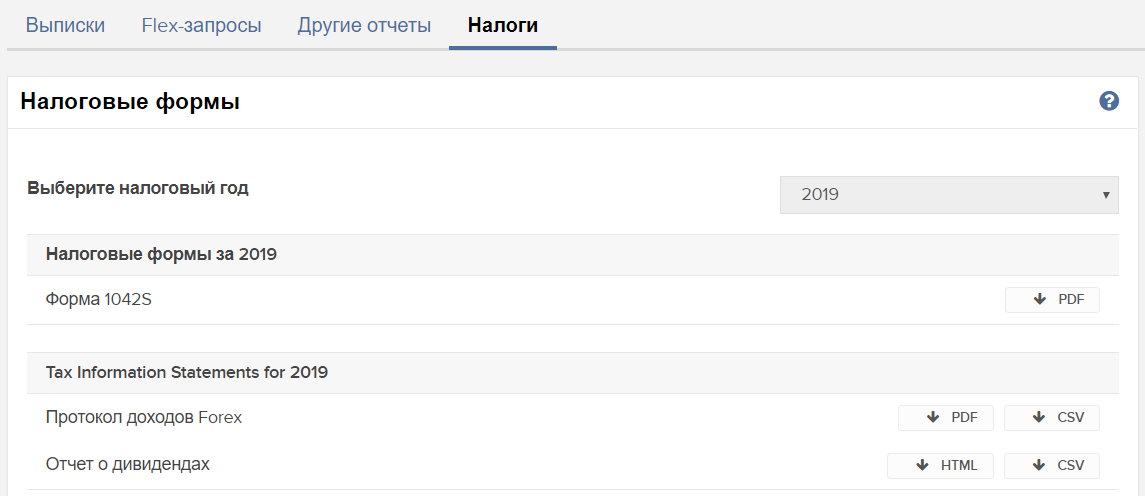1145x496 pixels.
Task: Download Отчет о дивидендах as CSV
Action: coord(1052,465)
